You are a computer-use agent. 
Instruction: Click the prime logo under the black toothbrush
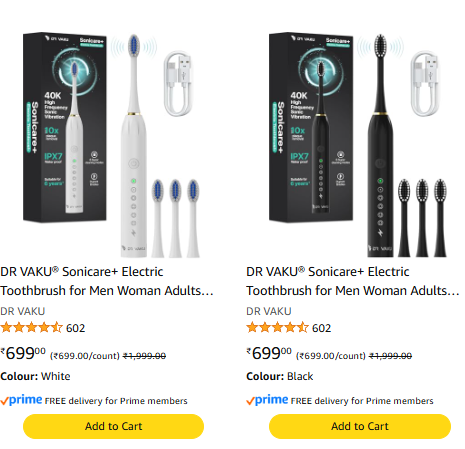click(x=267, y=400)
